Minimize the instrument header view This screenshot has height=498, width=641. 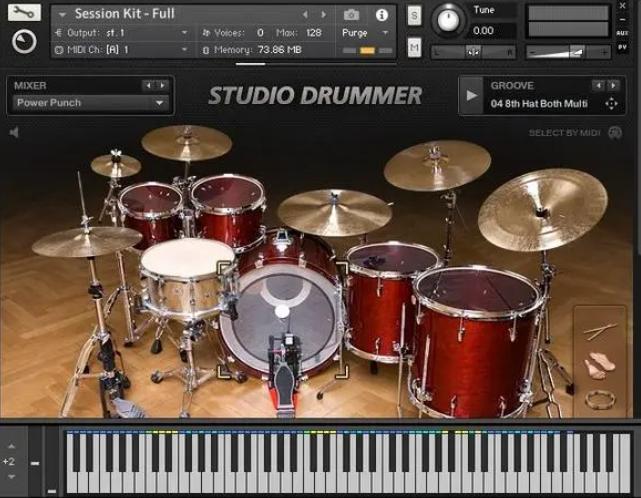[622, 19]
